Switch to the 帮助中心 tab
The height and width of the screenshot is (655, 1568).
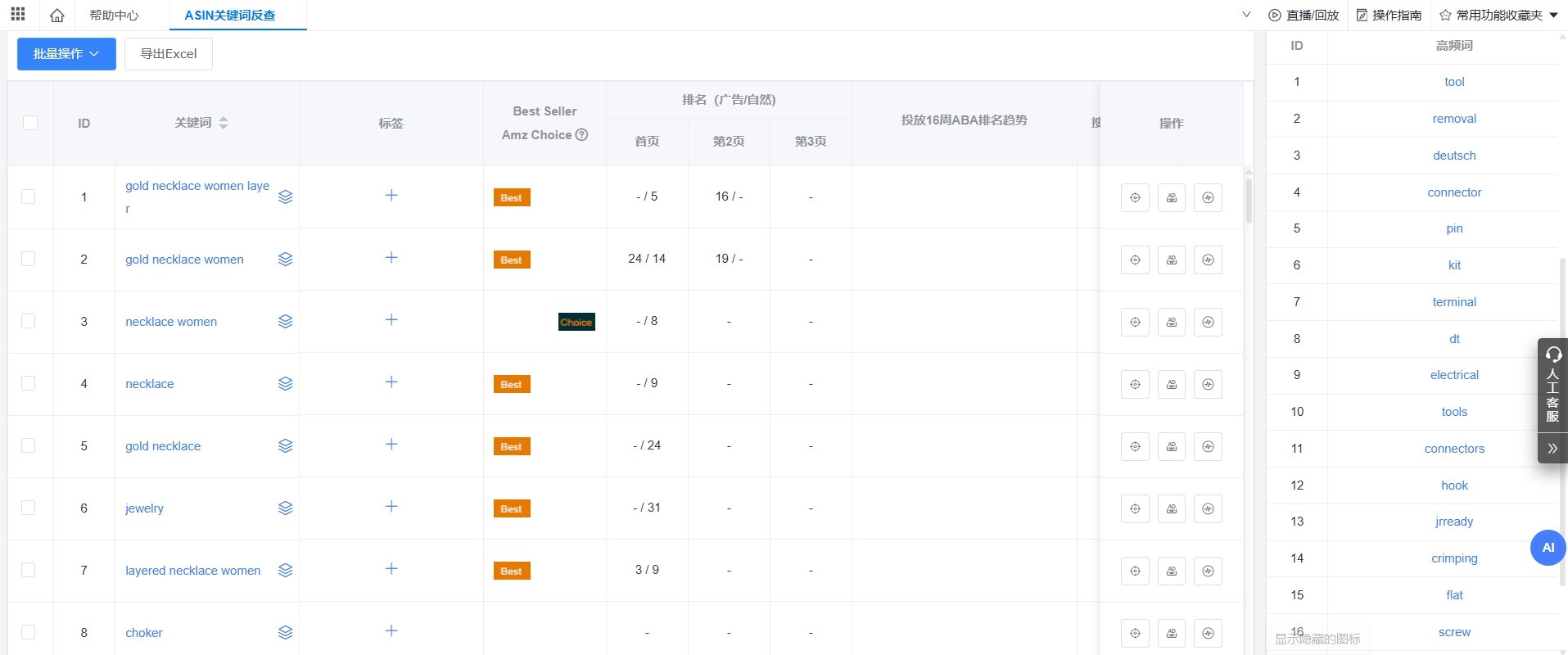[114, 16]
